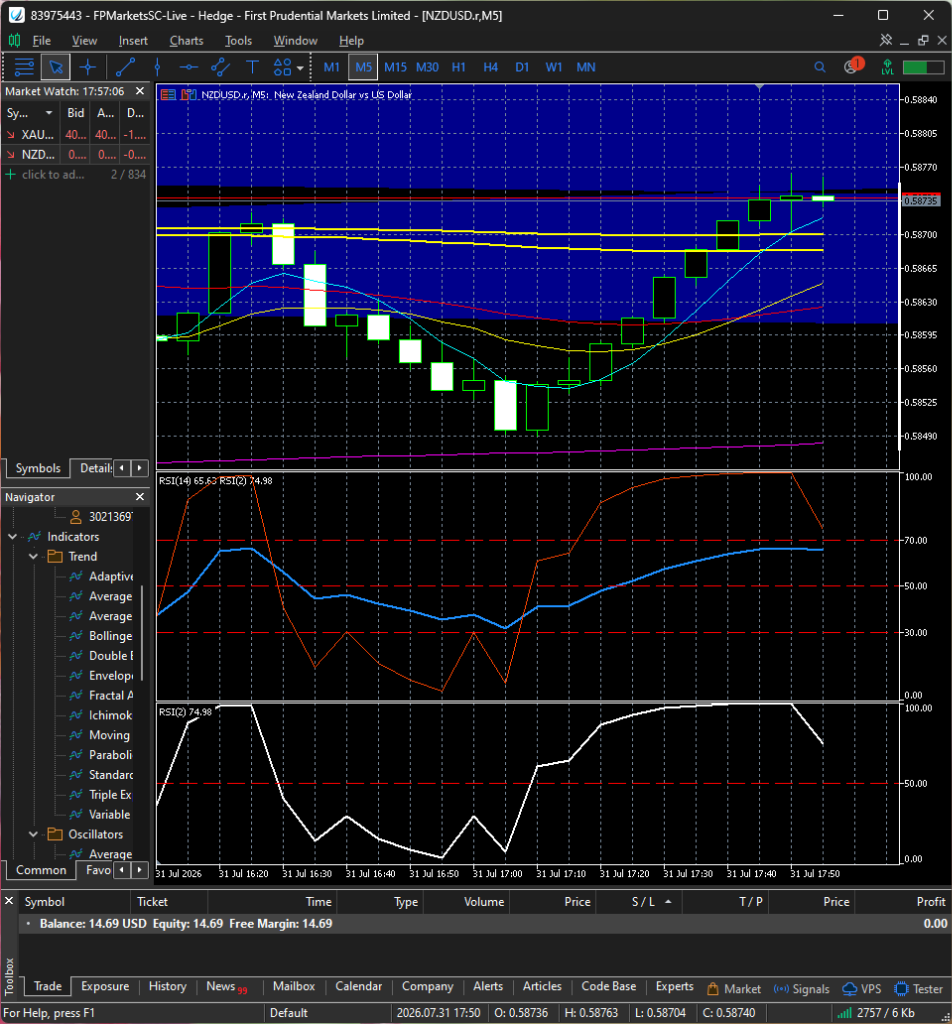Select the arrow cursor tool

pyautogui.click(x=56, y=67)
